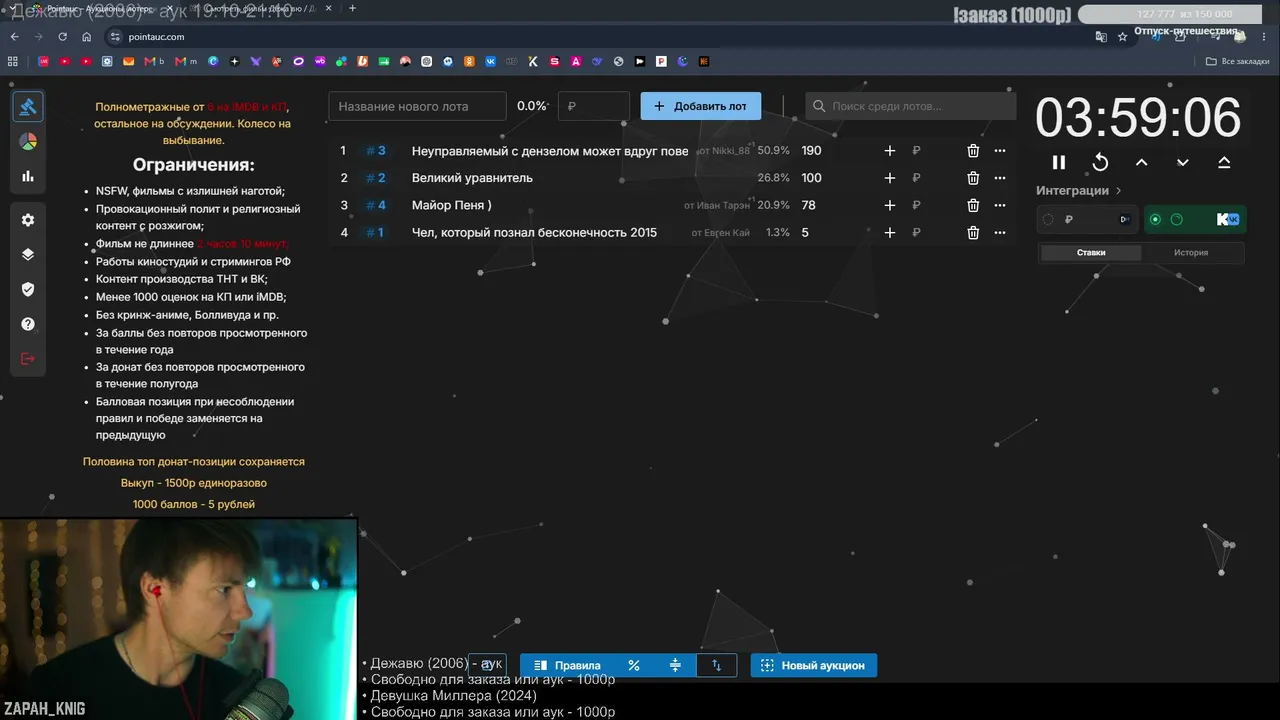Screen dimensions: 1280x720
Task: Open the help question-mark sidebar icon
Action: click(x=28, y=324)
